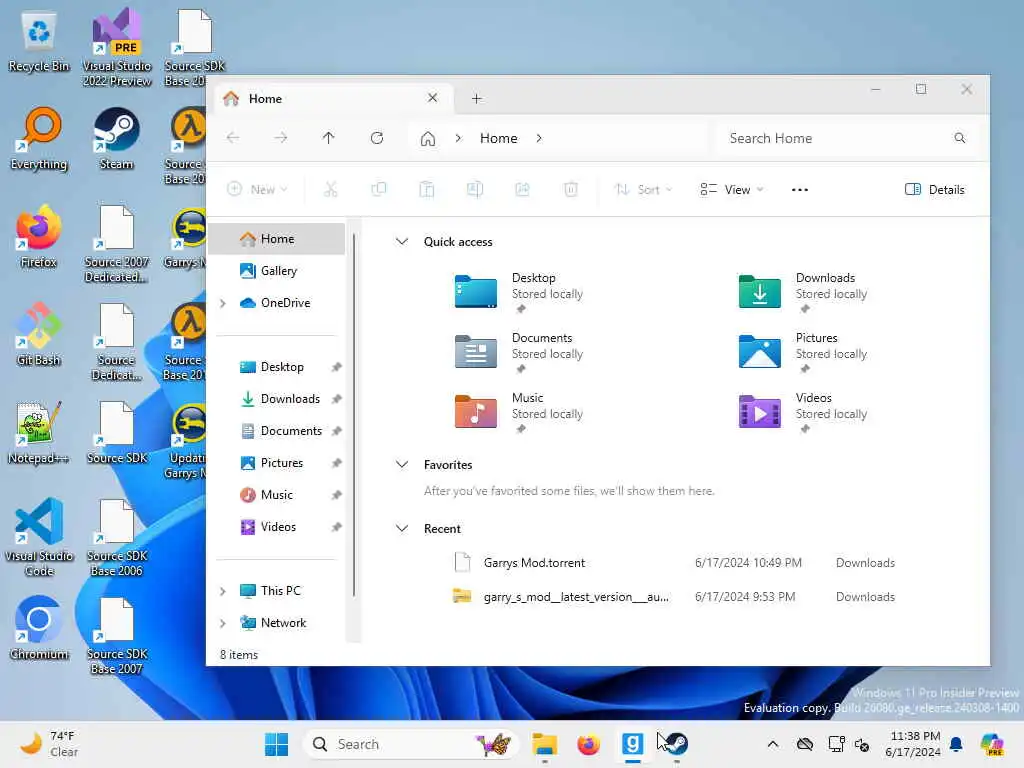Open Steam desktop shortcut
Image resolution: width=1024 pixels, height=768 pixels.
point(116,138)
